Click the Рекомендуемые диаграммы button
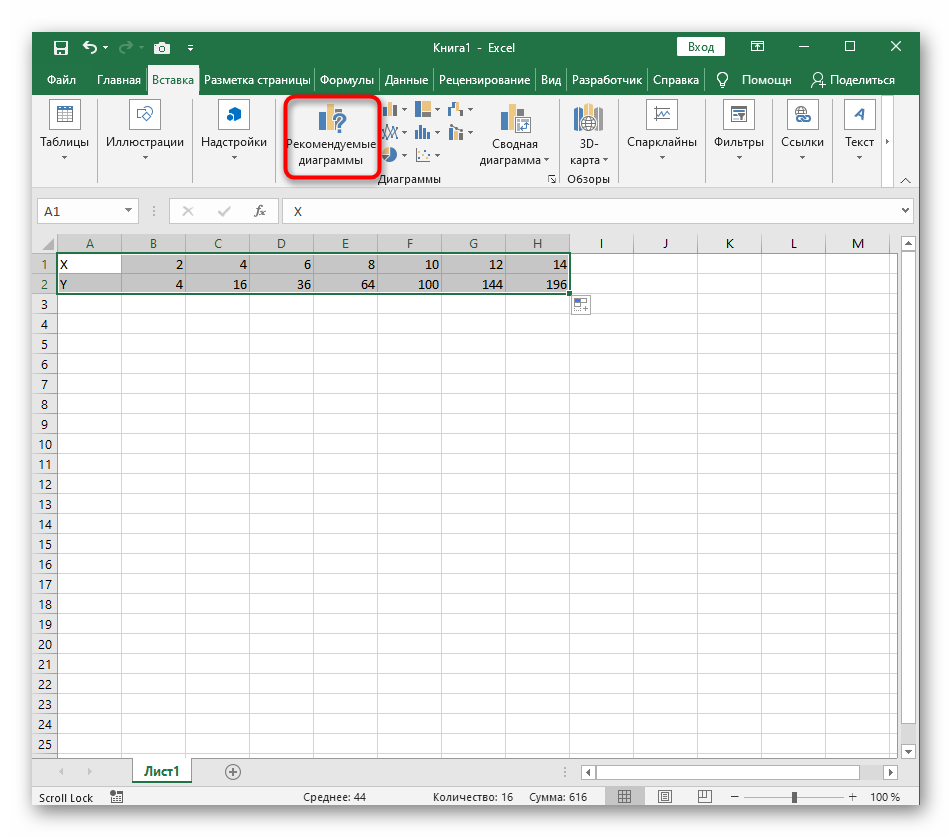This screenshot has width=952, height=837. [331, 137]
